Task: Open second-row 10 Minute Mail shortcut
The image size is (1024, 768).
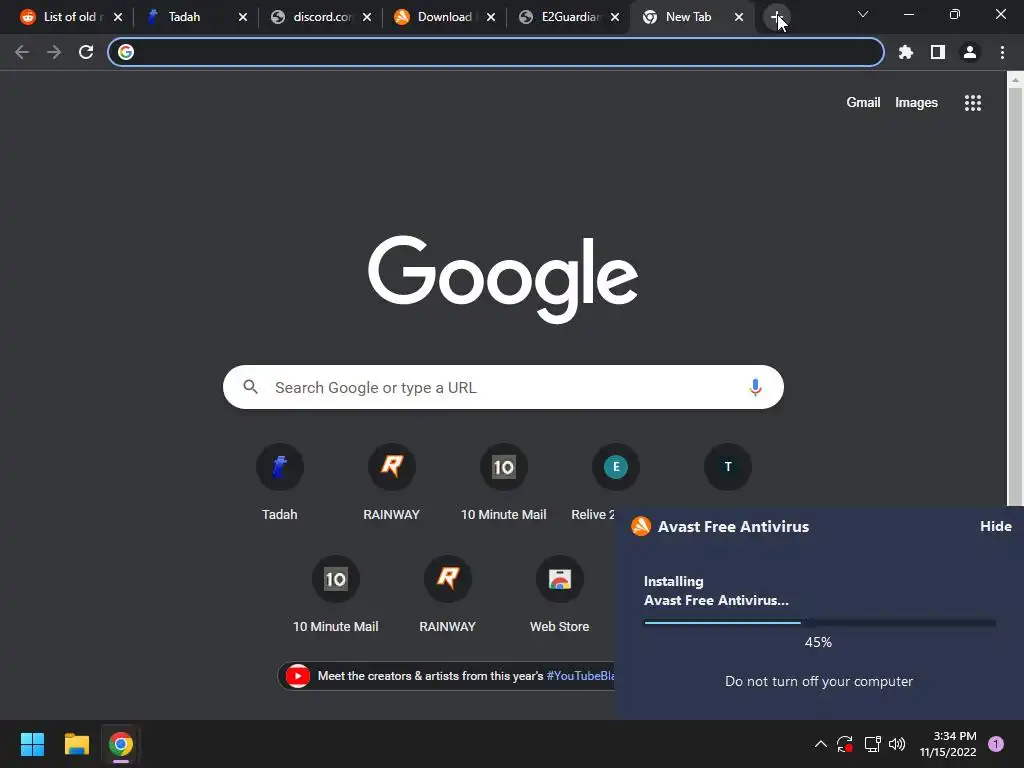Action: tap(335, 594)
